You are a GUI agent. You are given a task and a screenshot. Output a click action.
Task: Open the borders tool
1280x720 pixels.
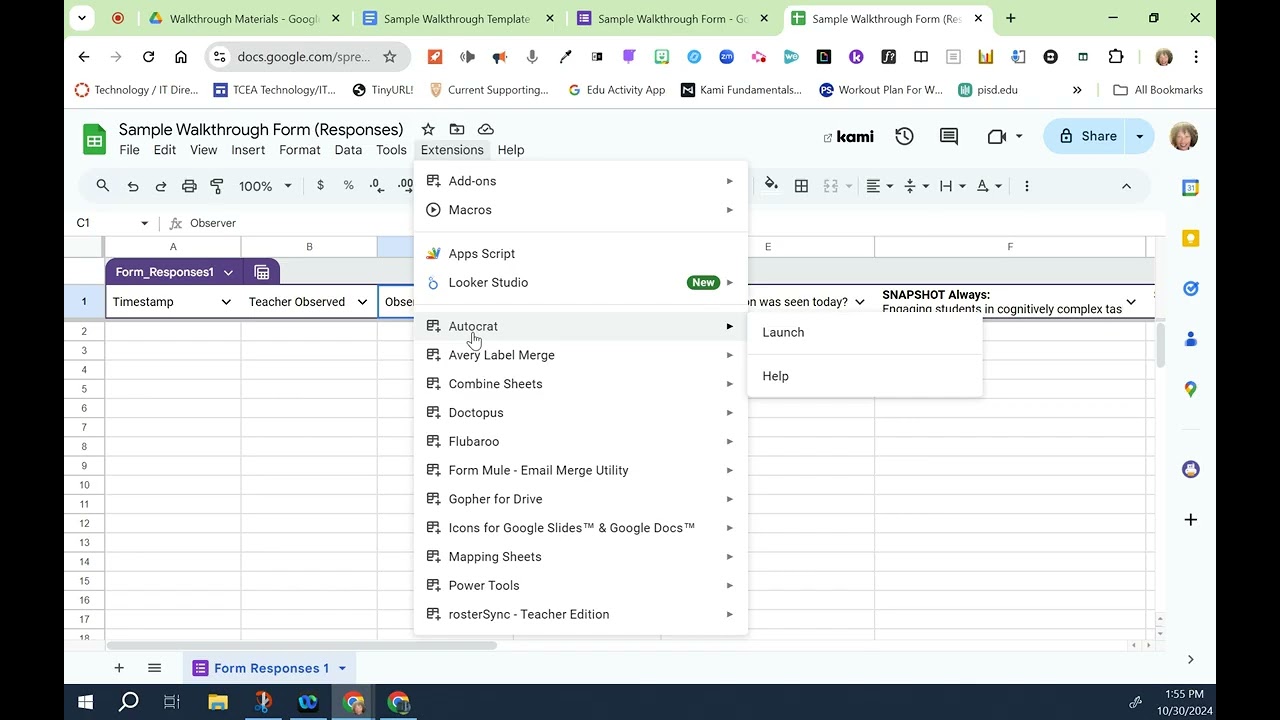801,186
